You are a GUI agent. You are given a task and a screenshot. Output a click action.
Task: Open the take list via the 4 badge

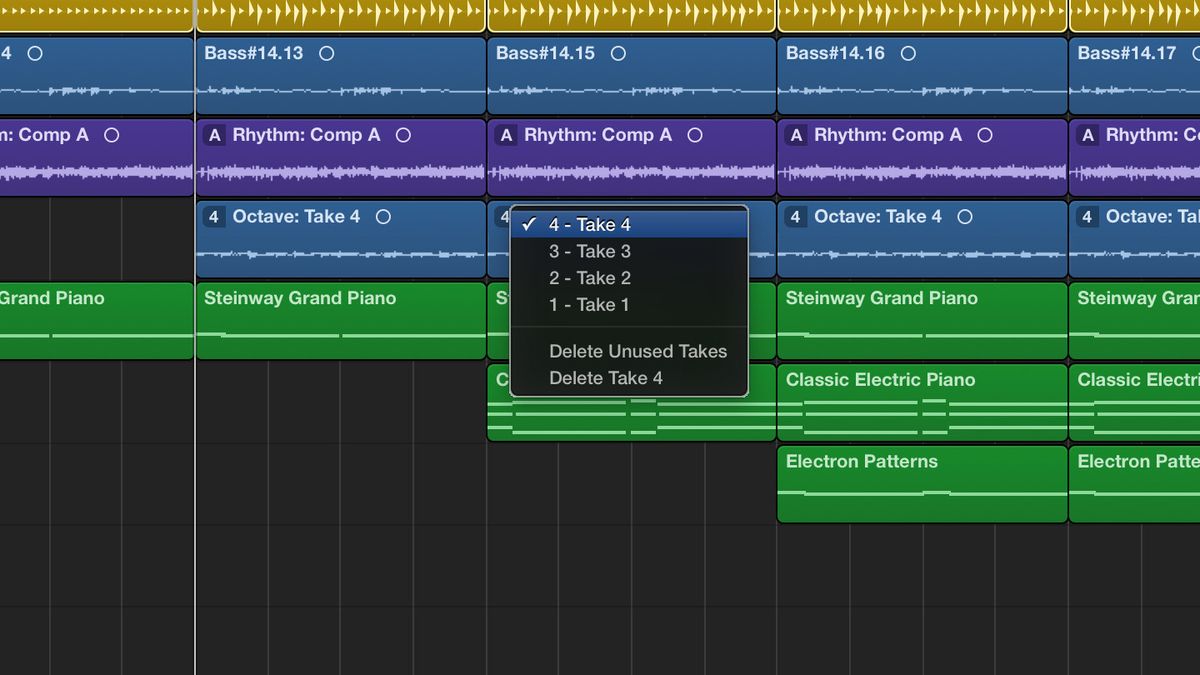click(x=501, y=216)
